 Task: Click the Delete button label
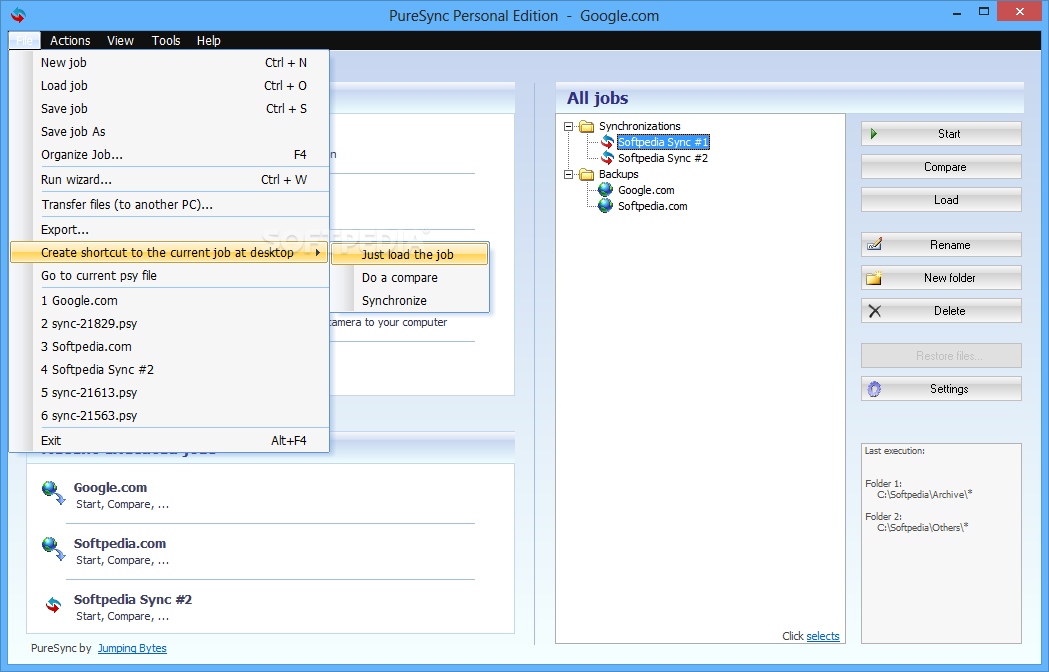tap(949, 311)
